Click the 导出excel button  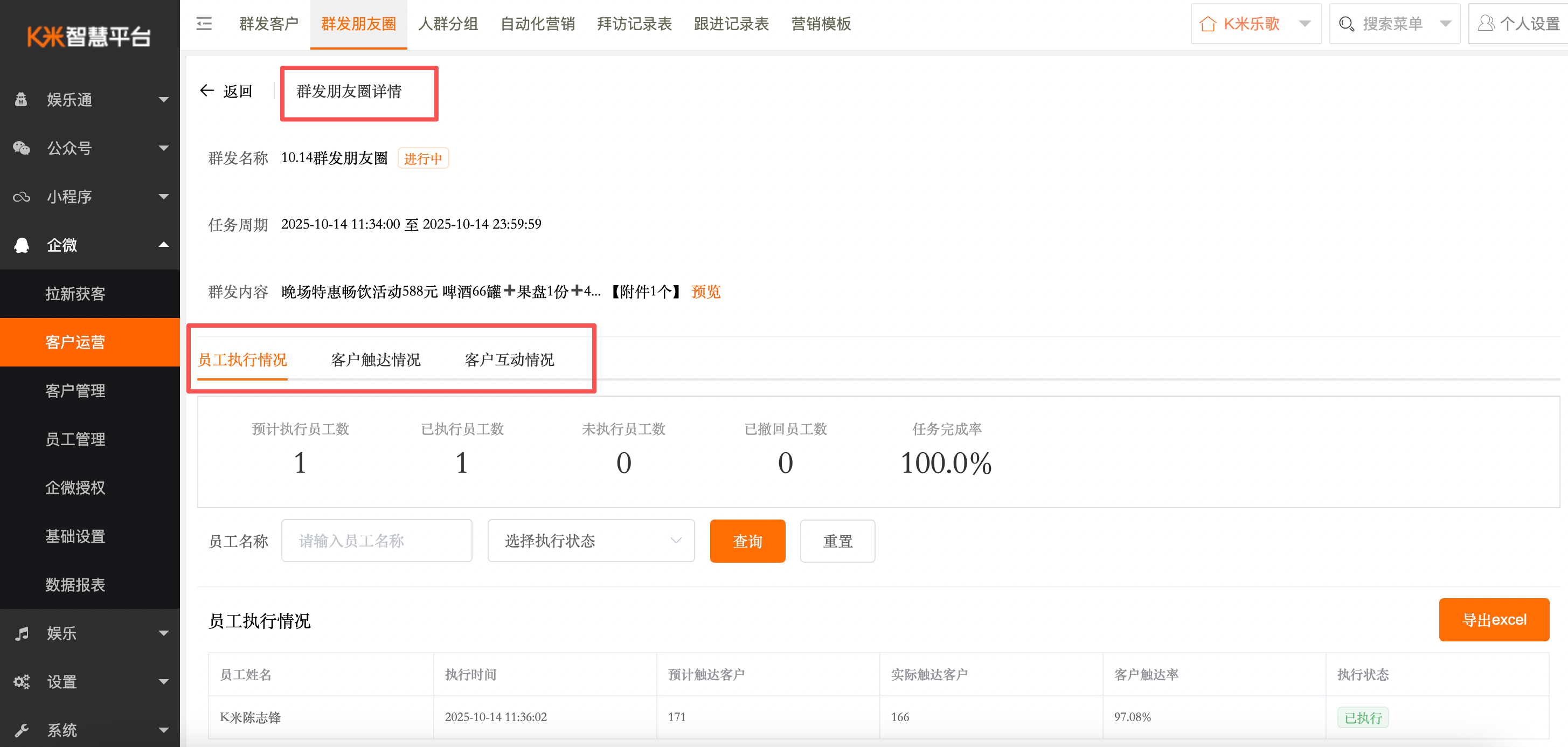coord(1493,620)
